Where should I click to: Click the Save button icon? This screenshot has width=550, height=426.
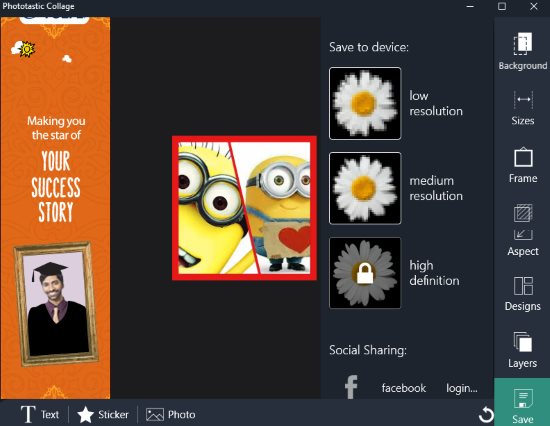coord(522,402)
